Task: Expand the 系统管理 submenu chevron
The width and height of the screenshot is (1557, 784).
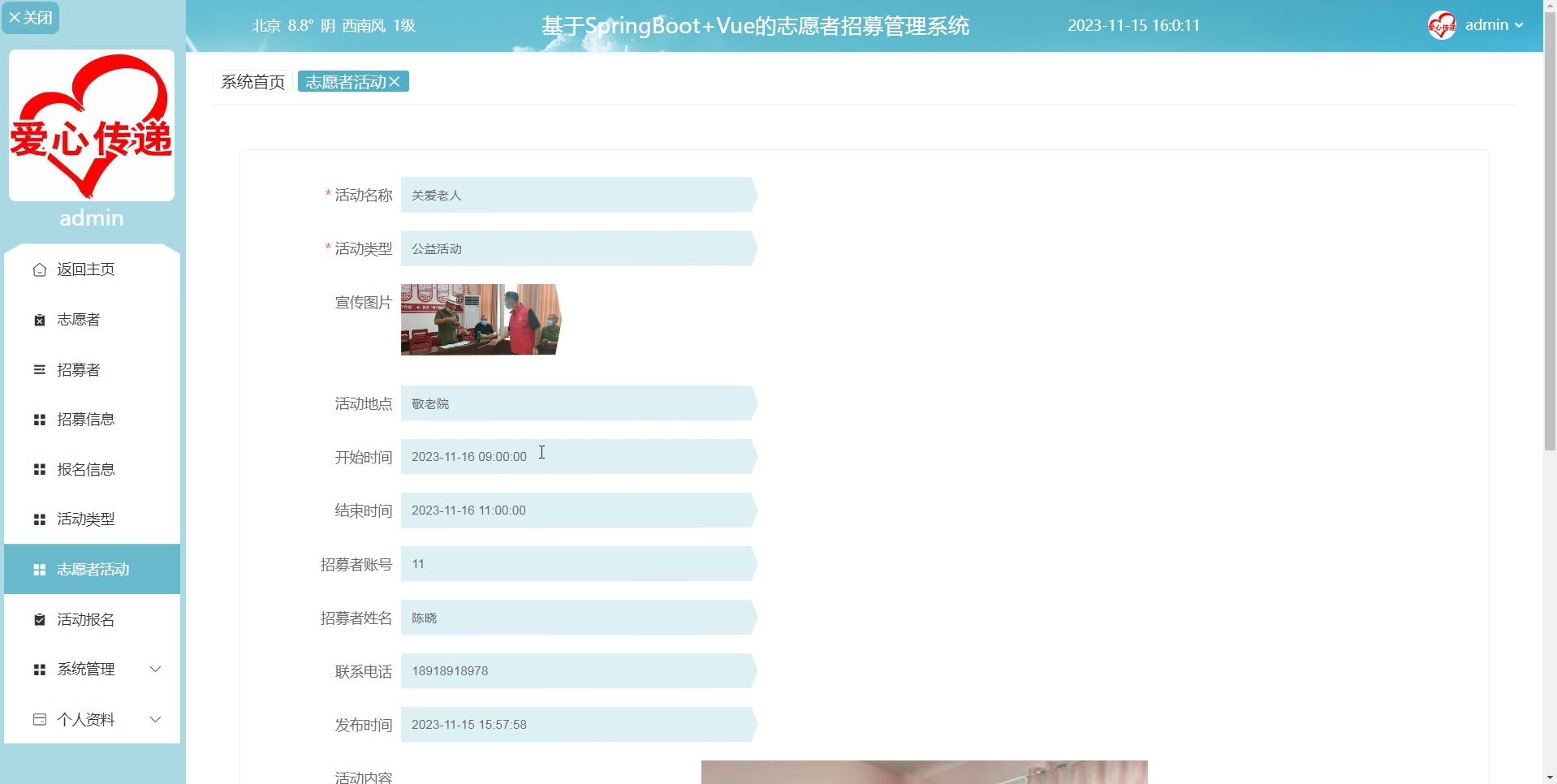Action: pyautogui.click(x=156, y=670)
